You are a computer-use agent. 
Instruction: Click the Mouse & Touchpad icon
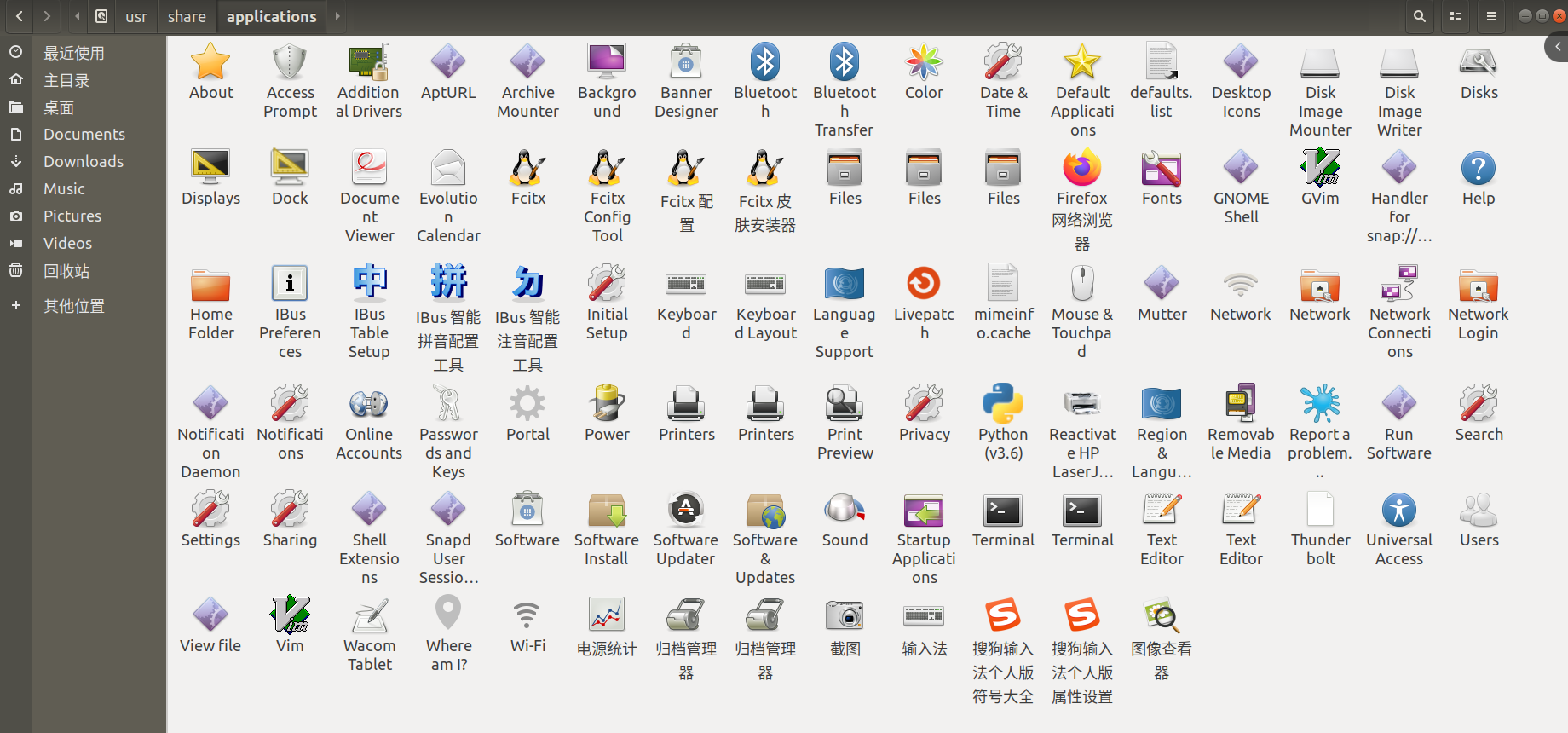point(1082,284)
